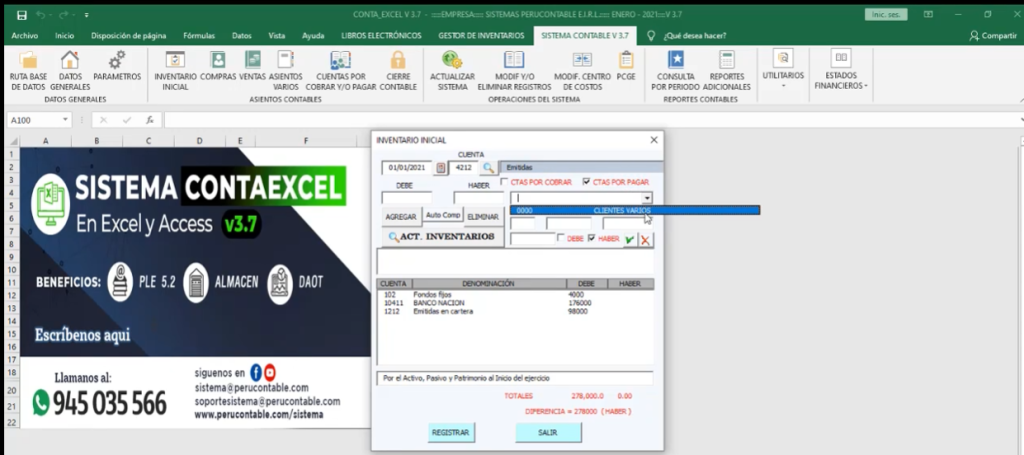This screenshot has height=455, width=1024.
Task: Check the CTAS POR COBRAR checkbox
Action: coord(504,182)
